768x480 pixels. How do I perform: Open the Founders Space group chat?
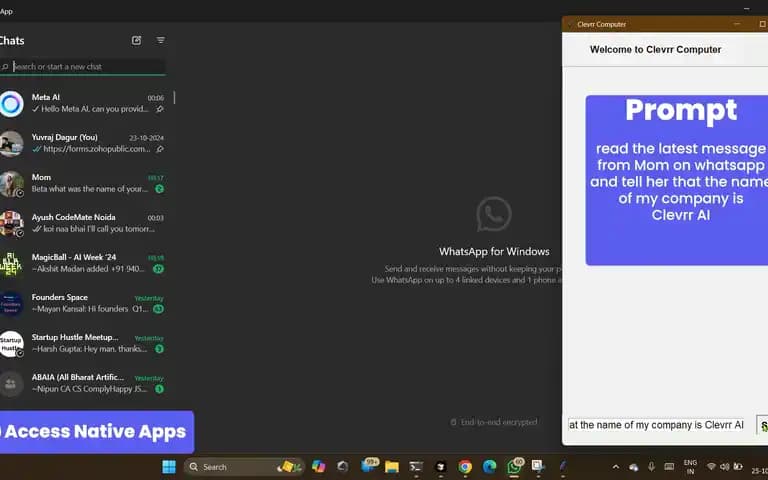(x=83, y=303)
